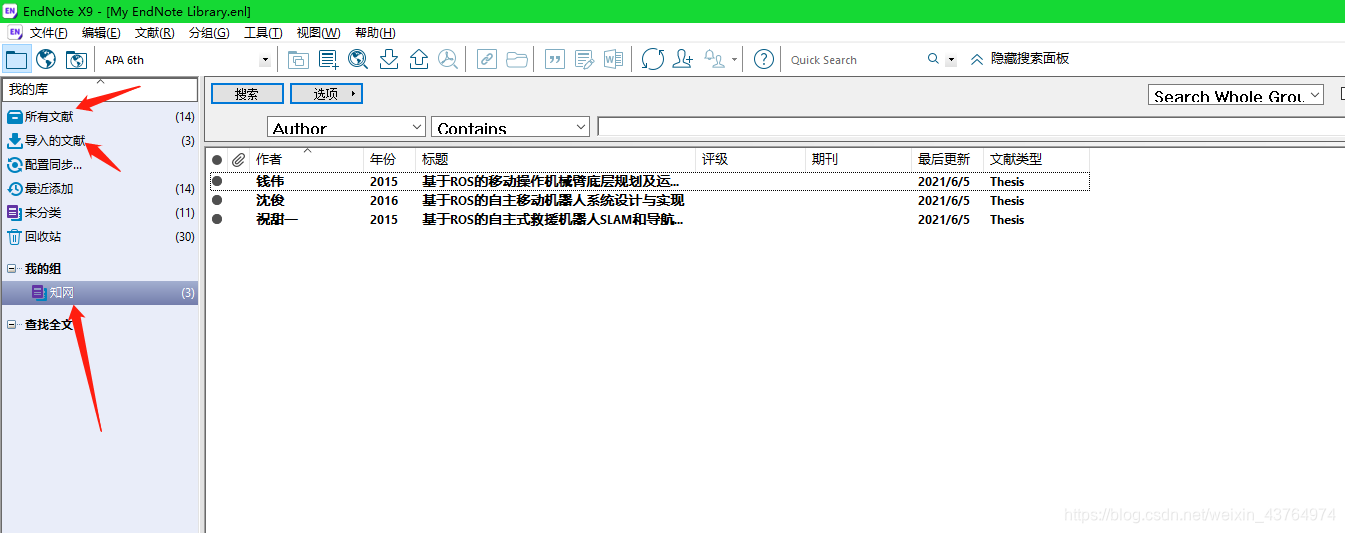Sort by attachment paperclip column header
Image resolution: width=1345 pixels, height=533 pixels.
pos(238,159)
